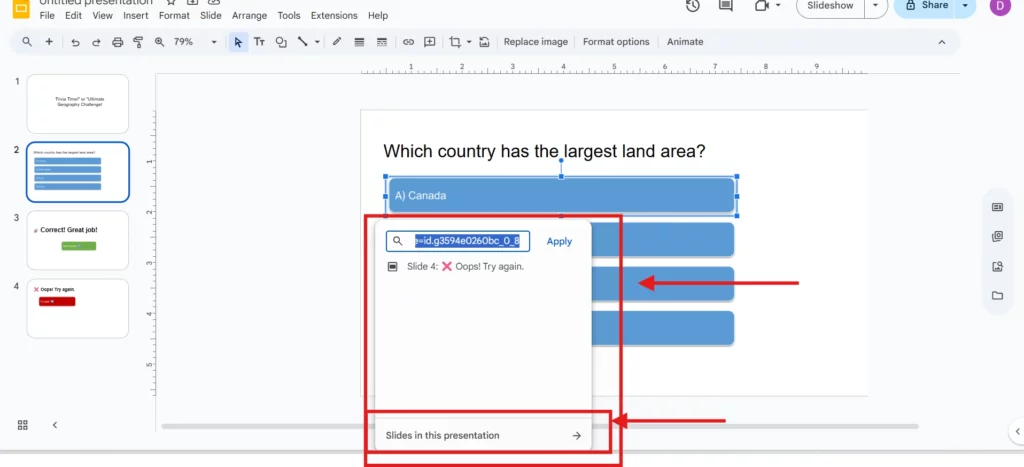
Task: Click the print icon in toolbar
Action: [x=118, y=42]
